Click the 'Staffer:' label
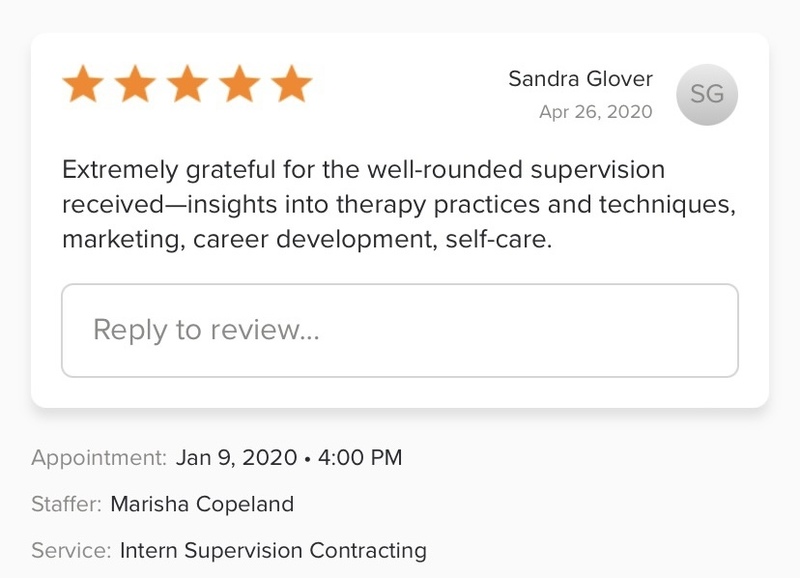 coord(66,504)
